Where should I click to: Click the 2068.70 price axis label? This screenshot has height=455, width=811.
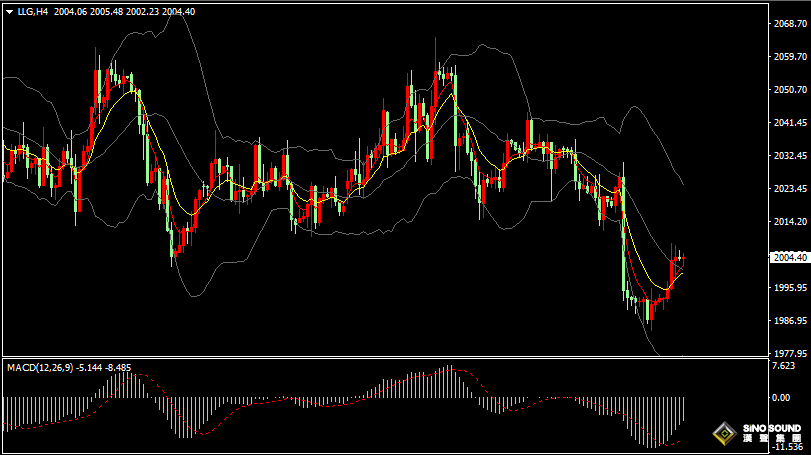790,23
